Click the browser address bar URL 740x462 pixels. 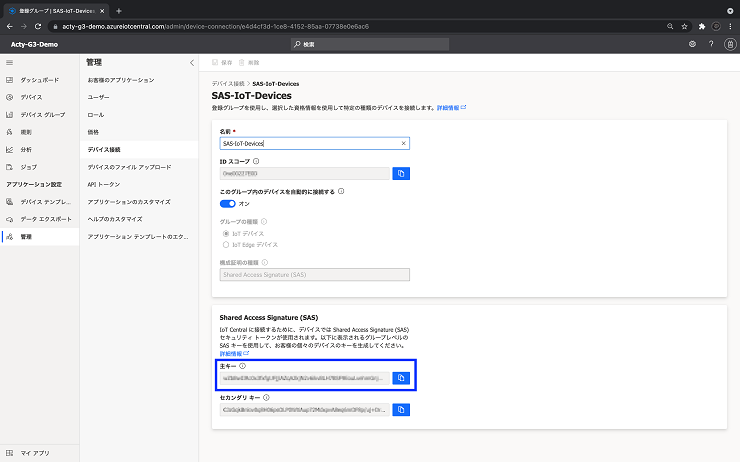pos(215,26)
